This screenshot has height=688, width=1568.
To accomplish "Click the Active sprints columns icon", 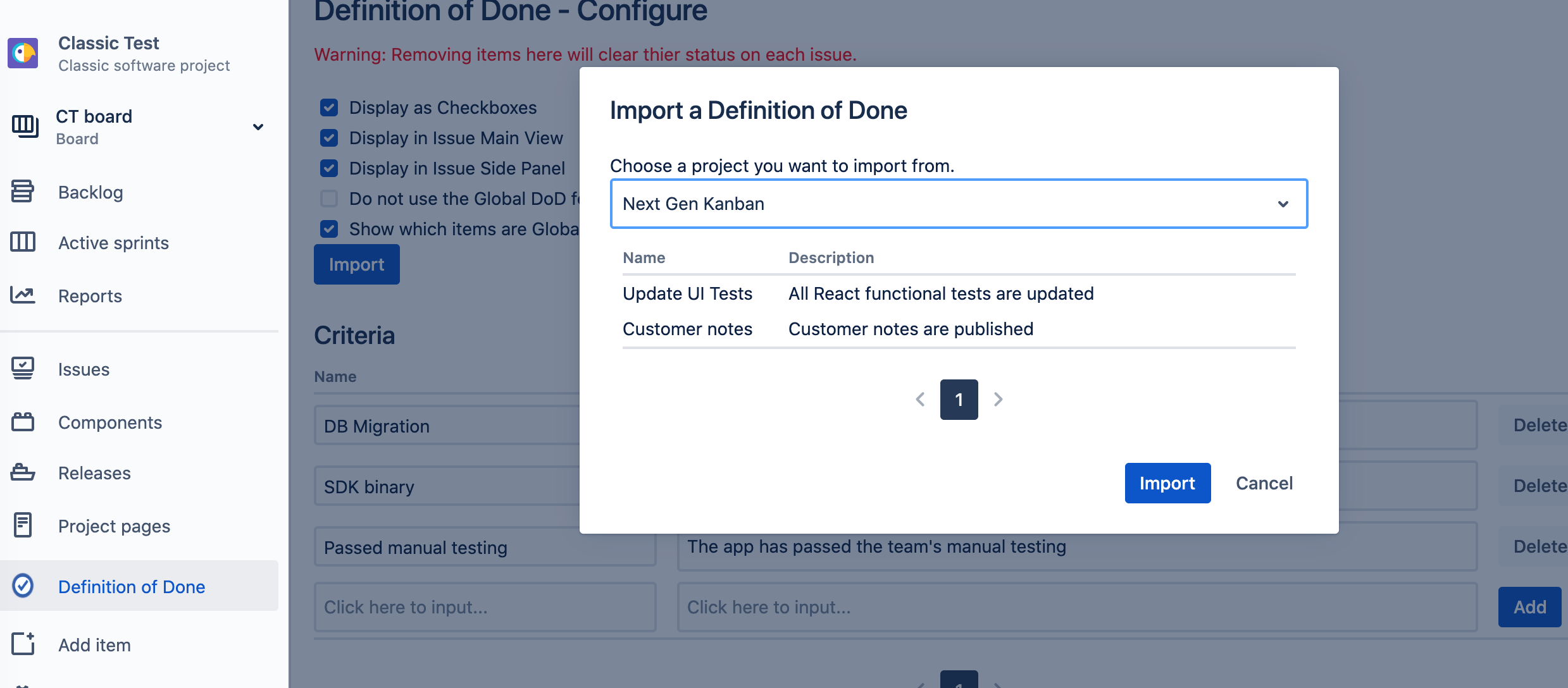I will pos(23,242).
